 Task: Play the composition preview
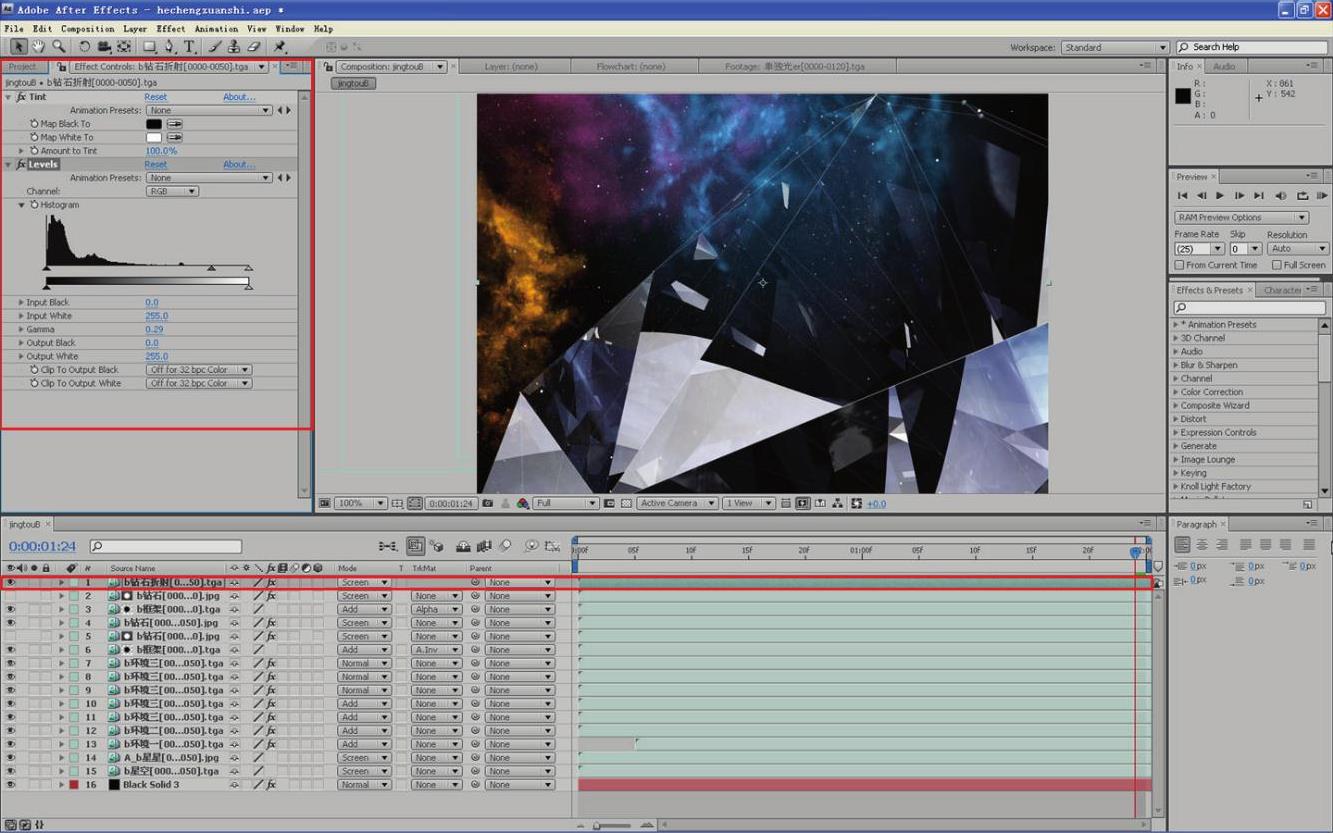click(1219, 196)
